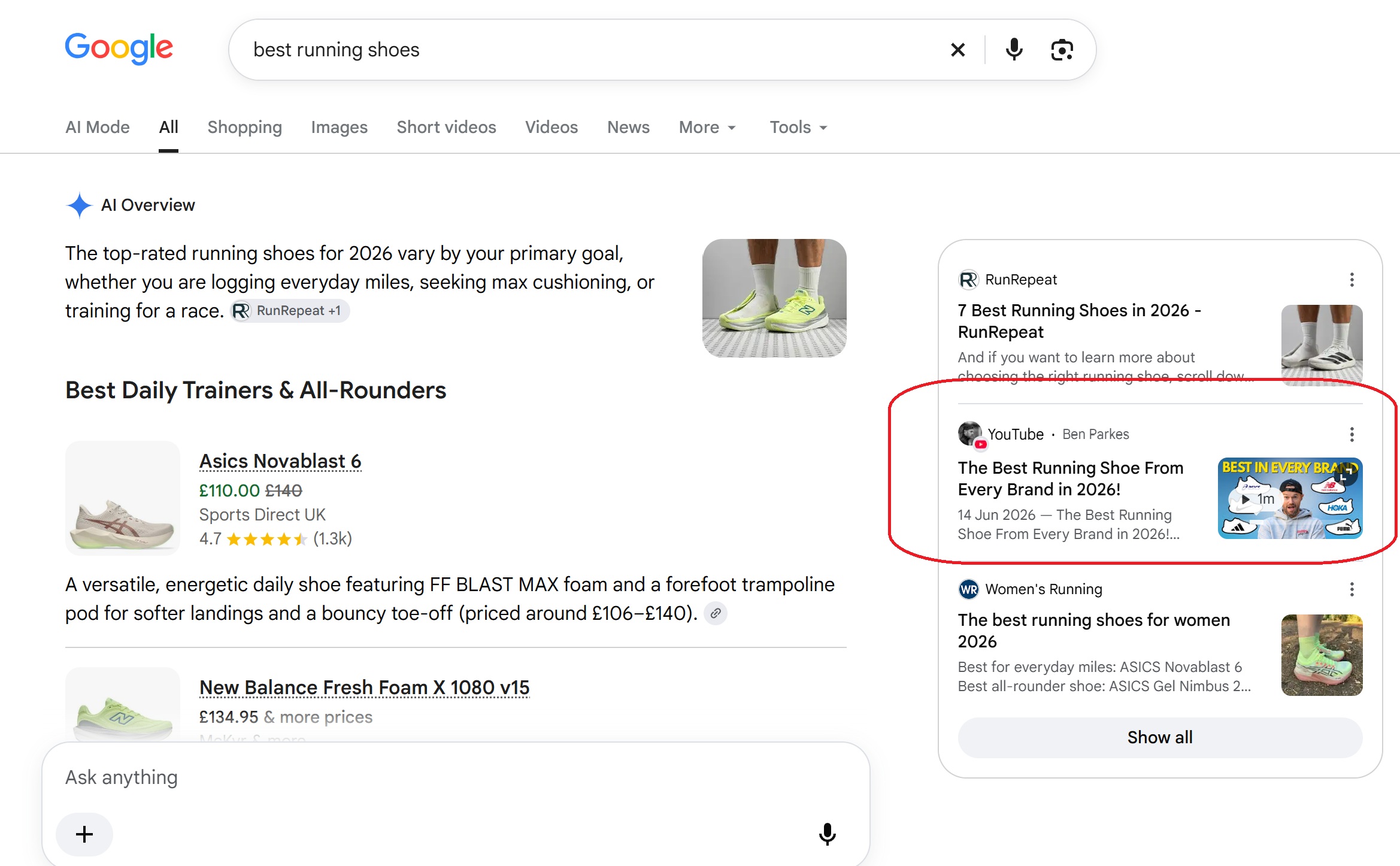
Task: Open the Tools dropdown
Action: pos(798,128)
